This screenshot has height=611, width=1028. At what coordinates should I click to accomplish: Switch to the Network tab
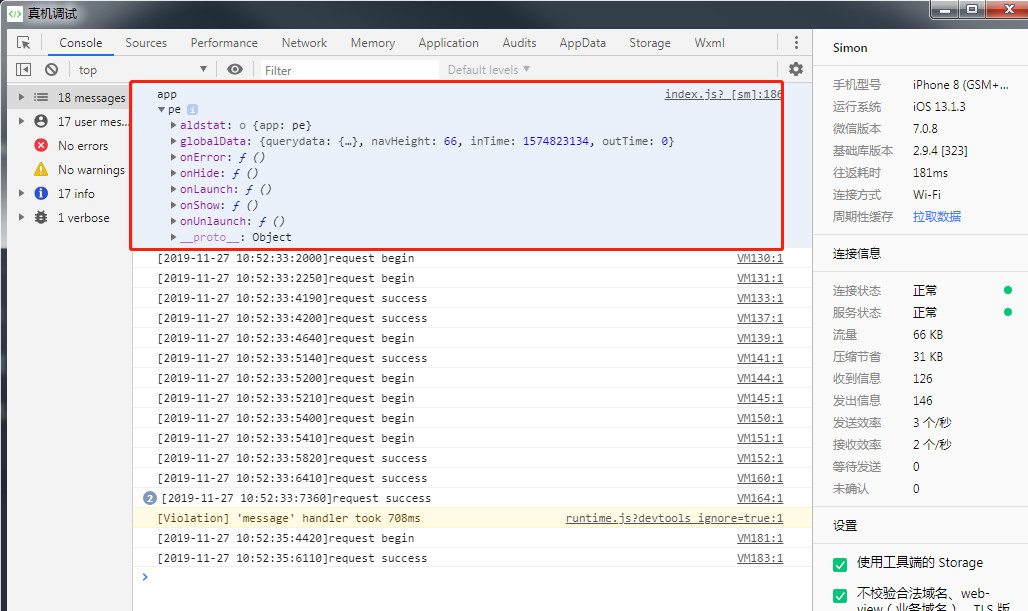pyautogui.click(x=304, y=43)
